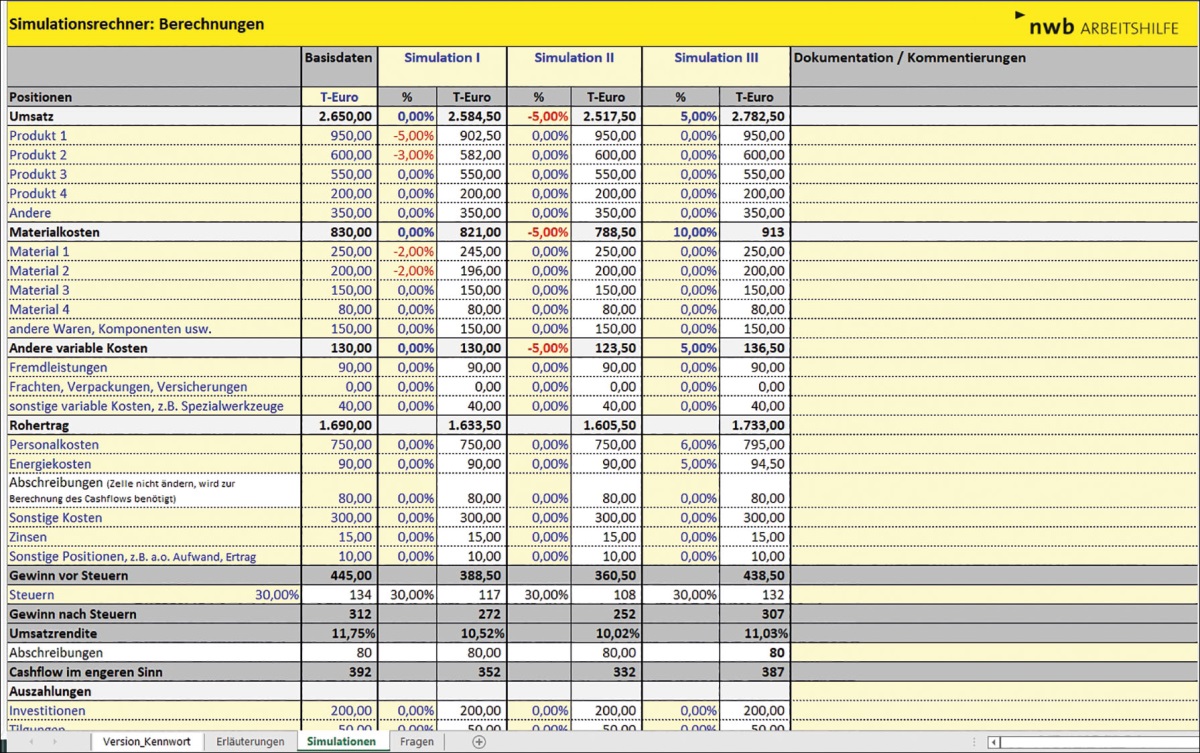Image resolution: width=1200 pixels, height=753 pixels.
Task: Add a new sheet with plus icon
Action: click(479, 742)
